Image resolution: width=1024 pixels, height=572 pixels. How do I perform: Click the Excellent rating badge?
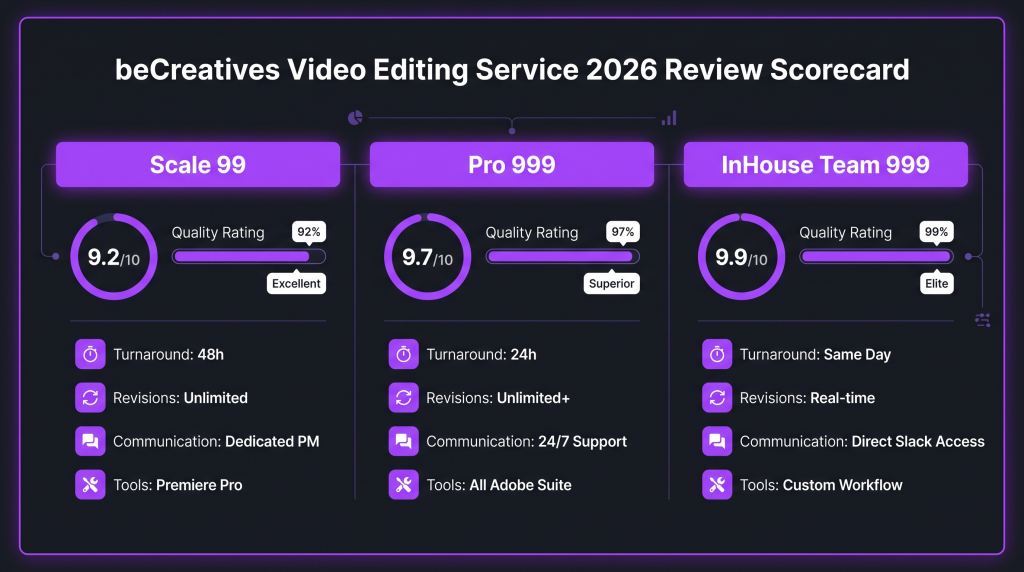click(296, 283)
